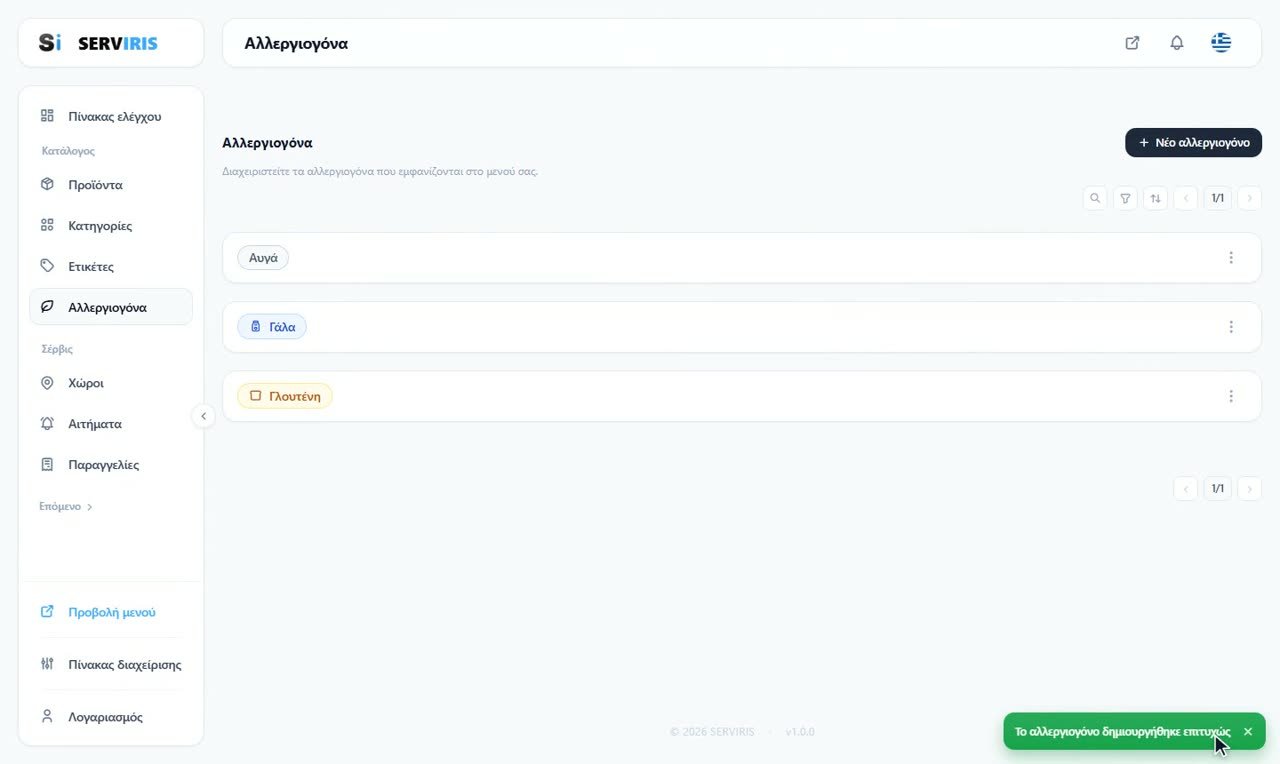Open Πίνακας ελέγχου menu item
1280x764 pixels.
point(111,116)
